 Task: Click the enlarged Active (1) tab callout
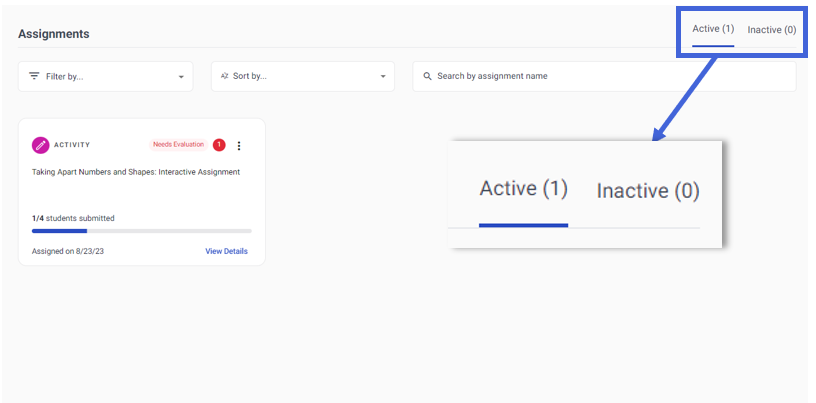524,188
